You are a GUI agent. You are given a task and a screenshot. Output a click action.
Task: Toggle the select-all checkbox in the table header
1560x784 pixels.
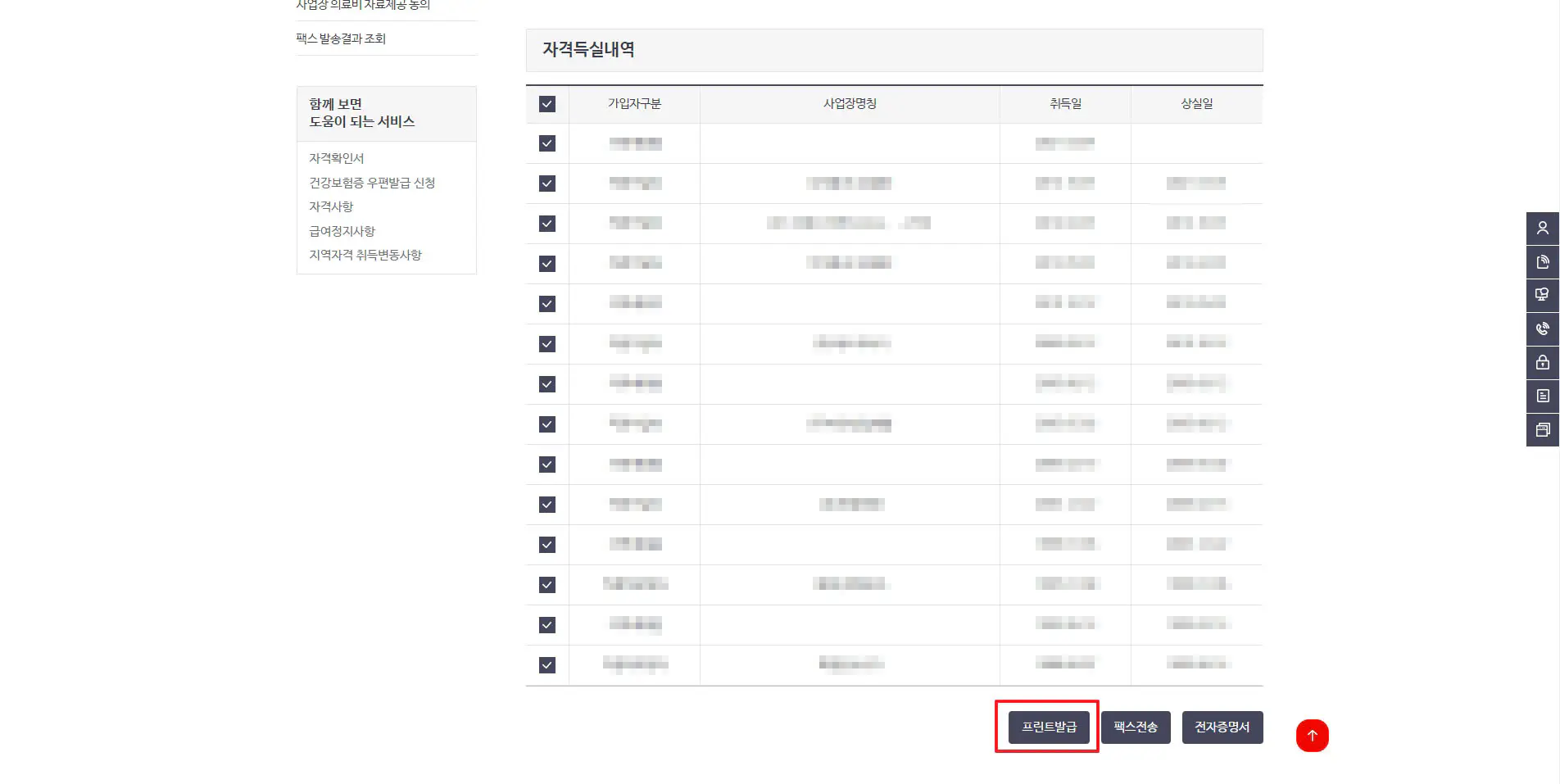coord(547,104)
